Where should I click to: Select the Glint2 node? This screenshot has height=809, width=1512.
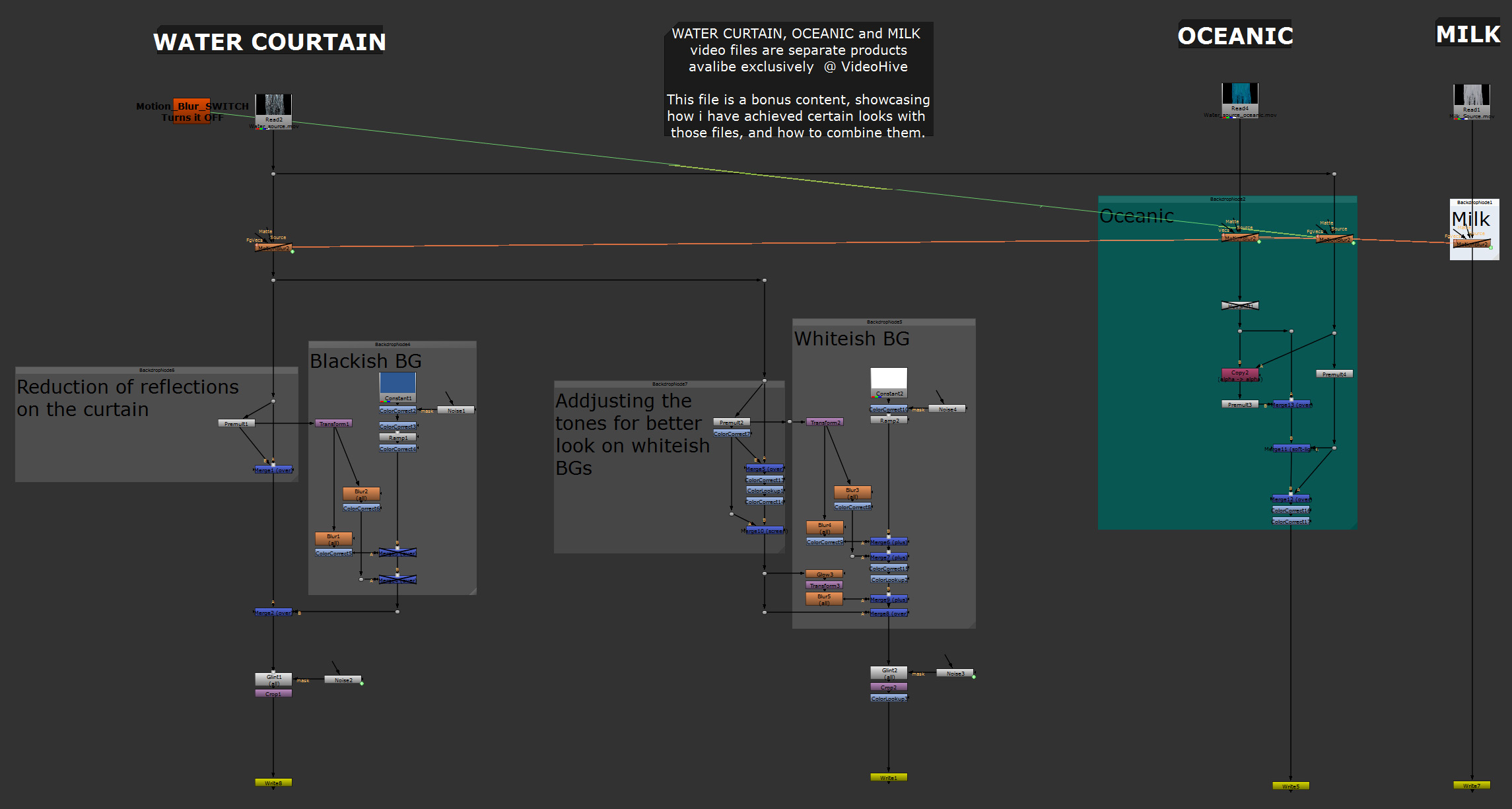(x=889, y=673)
